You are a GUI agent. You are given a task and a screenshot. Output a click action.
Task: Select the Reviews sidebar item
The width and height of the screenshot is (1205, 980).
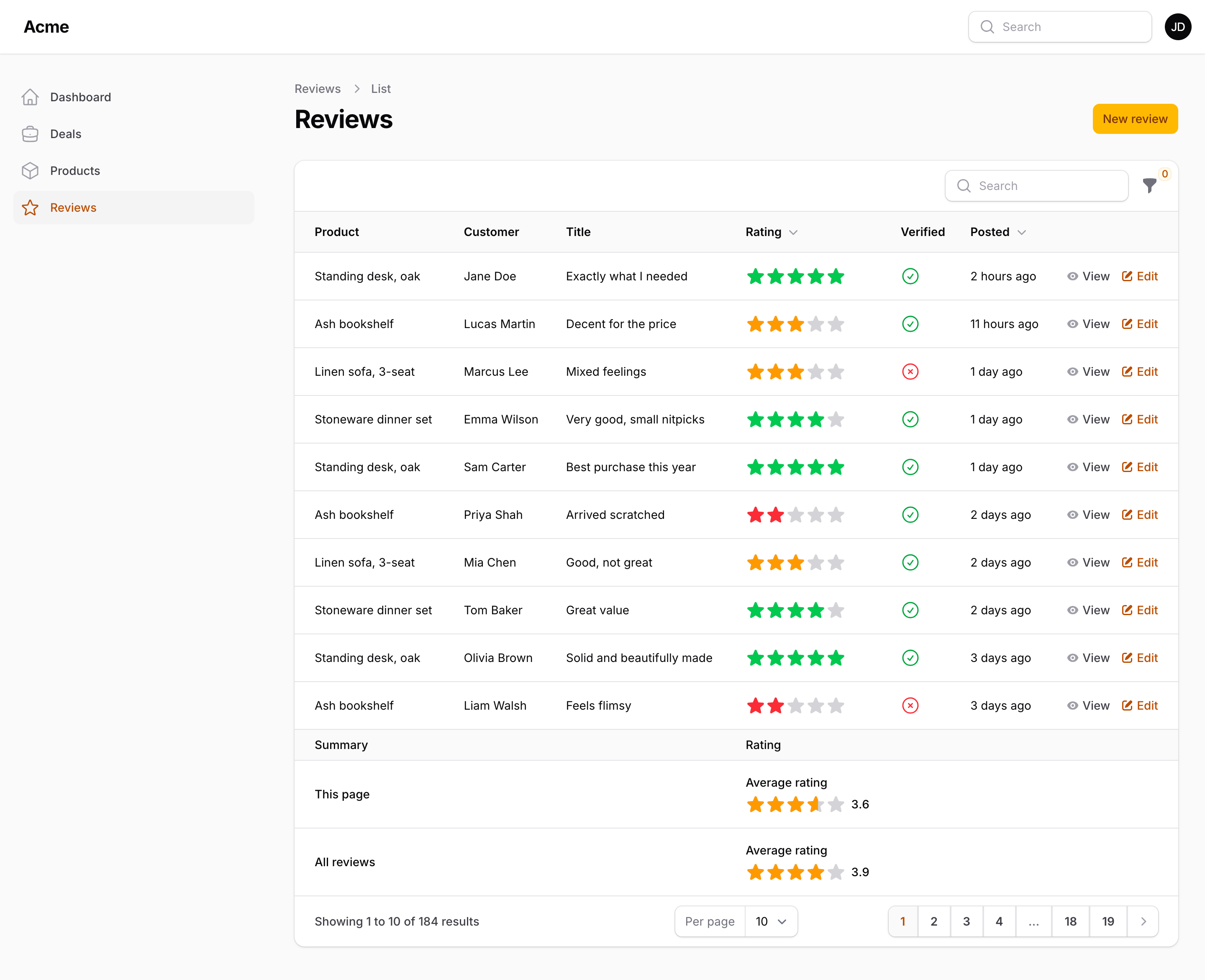pyautogui.click(x=134, y=208)
